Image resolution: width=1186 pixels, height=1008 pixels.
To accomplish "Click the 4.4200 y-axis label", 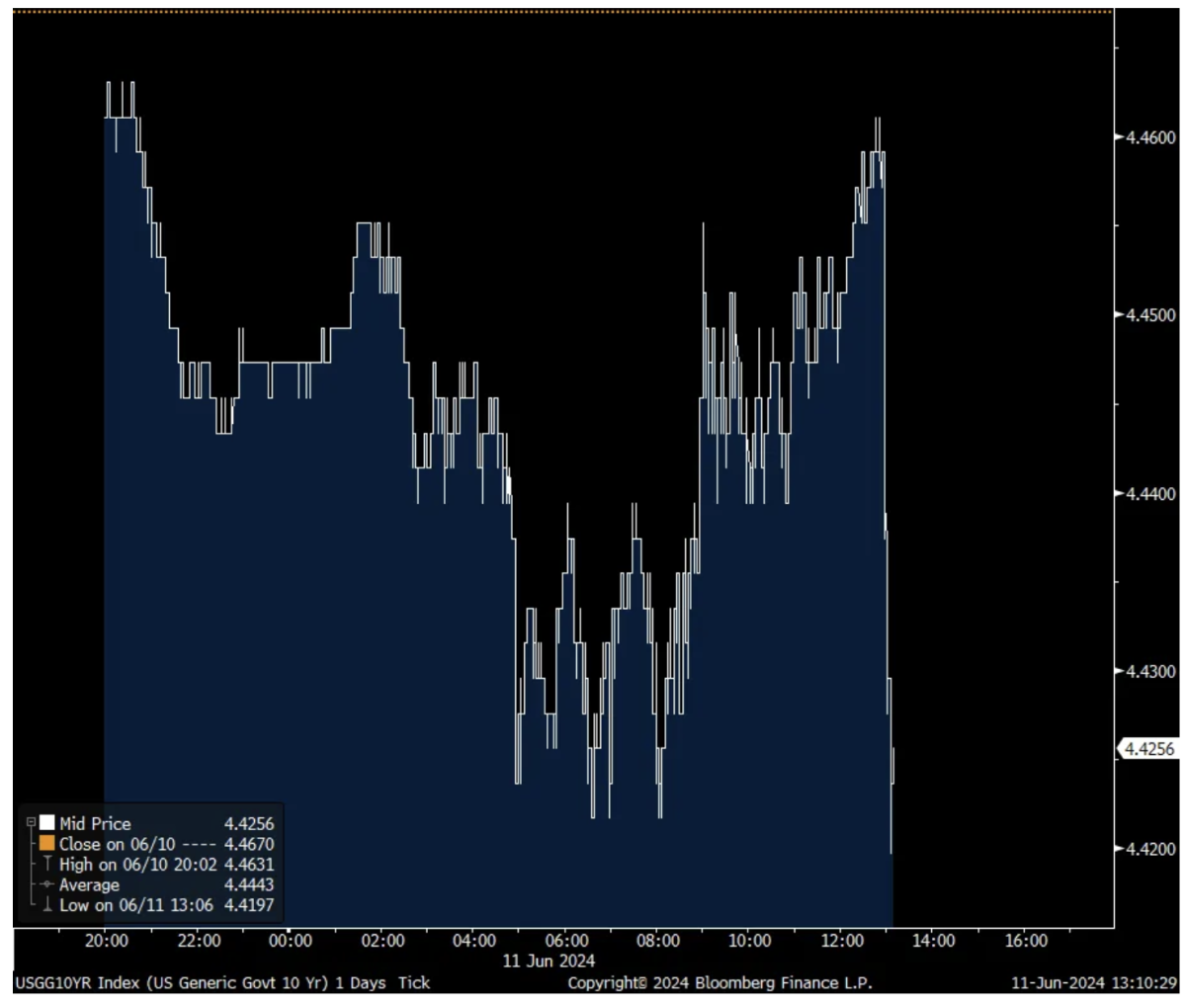I will pyautogui.click(x=1150, y=849).
